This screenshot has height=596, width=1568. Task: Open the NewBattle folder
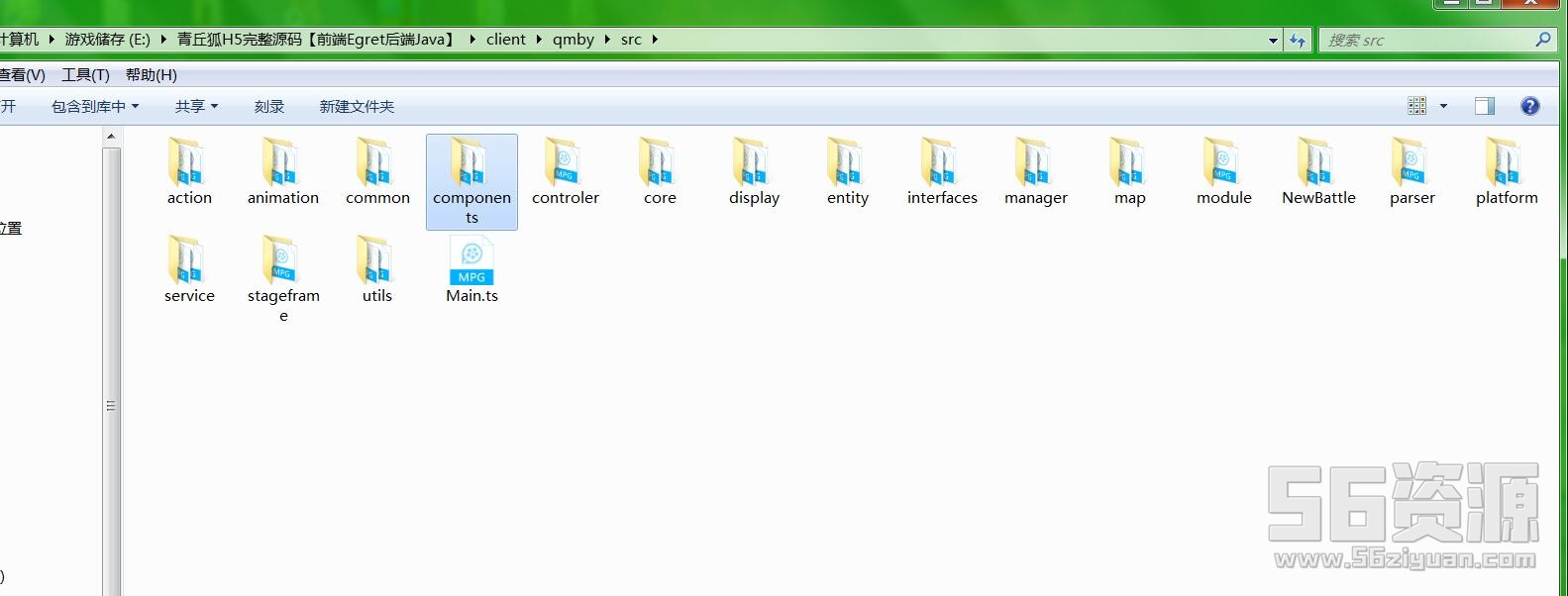coord(1317,163)
